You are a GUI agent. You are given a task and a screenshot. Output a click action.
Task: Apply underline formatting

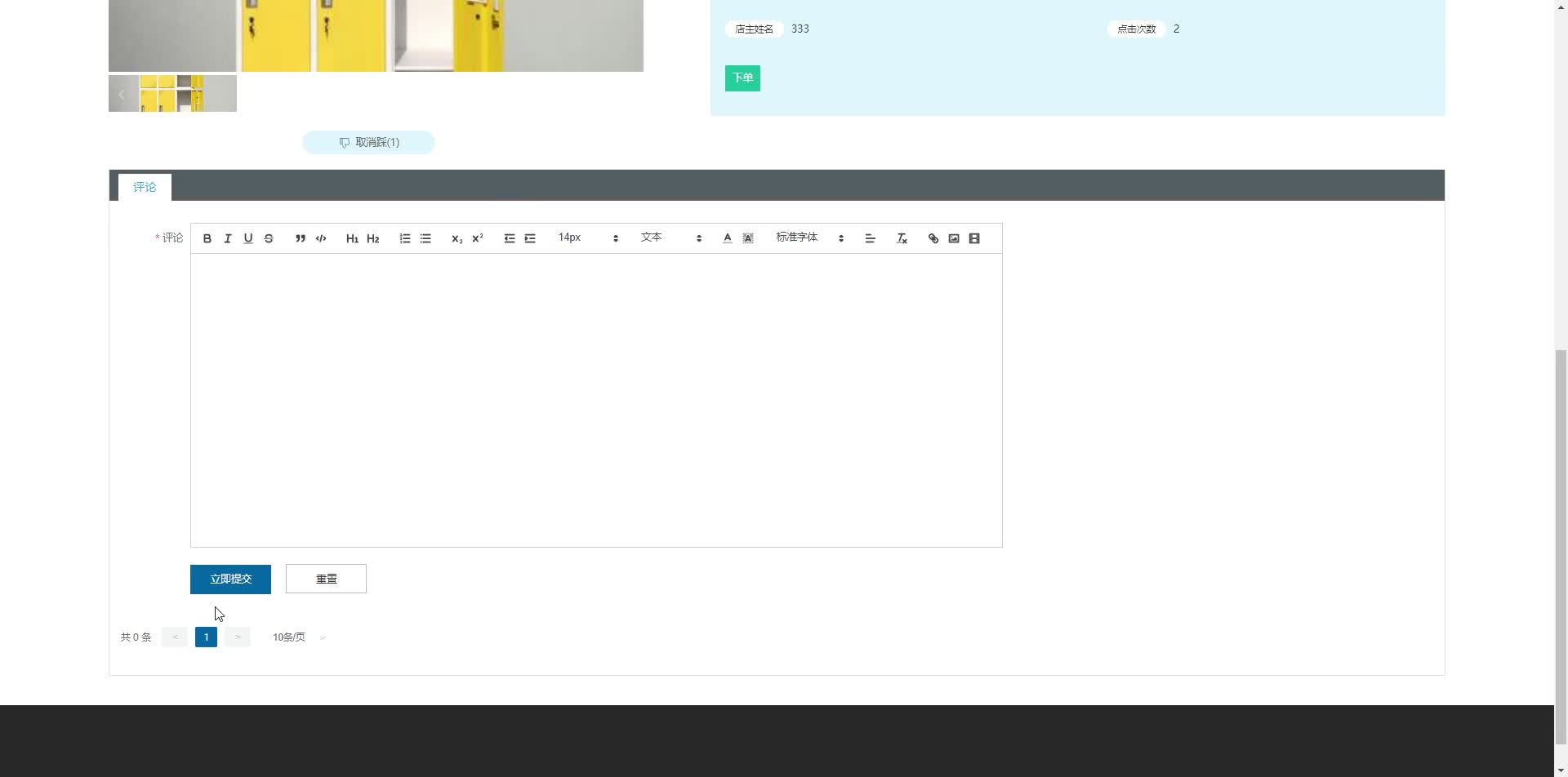248,238
